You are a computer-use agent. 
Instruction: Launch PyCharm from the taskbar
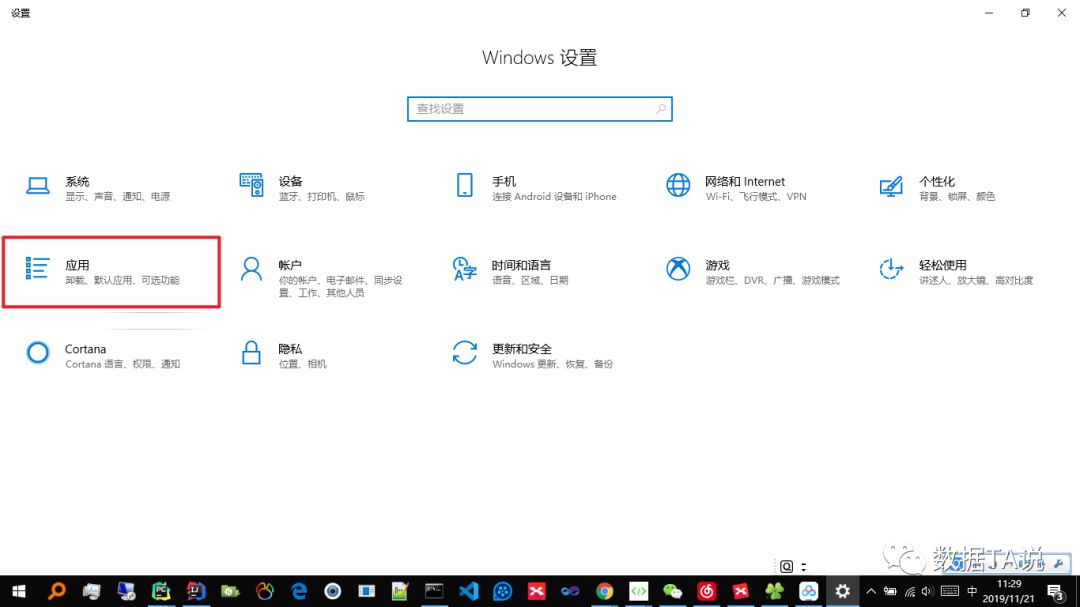pos(161,591)
